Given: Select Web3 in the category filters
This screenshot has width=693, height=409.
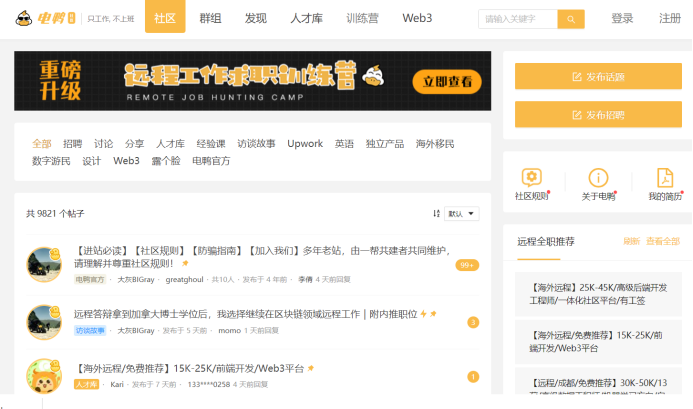Looking at the screenshot, I should tap(126, 161).
